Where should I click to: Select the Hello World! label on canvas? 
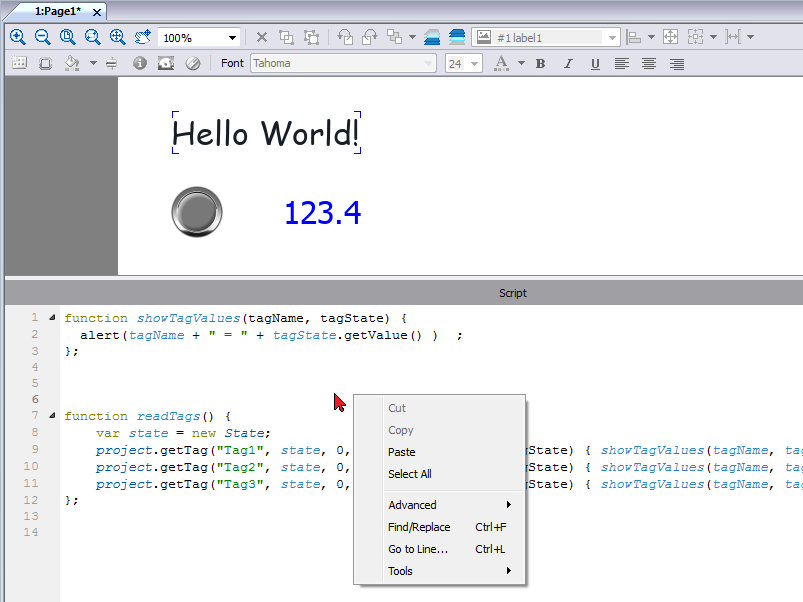coord(266,133)
